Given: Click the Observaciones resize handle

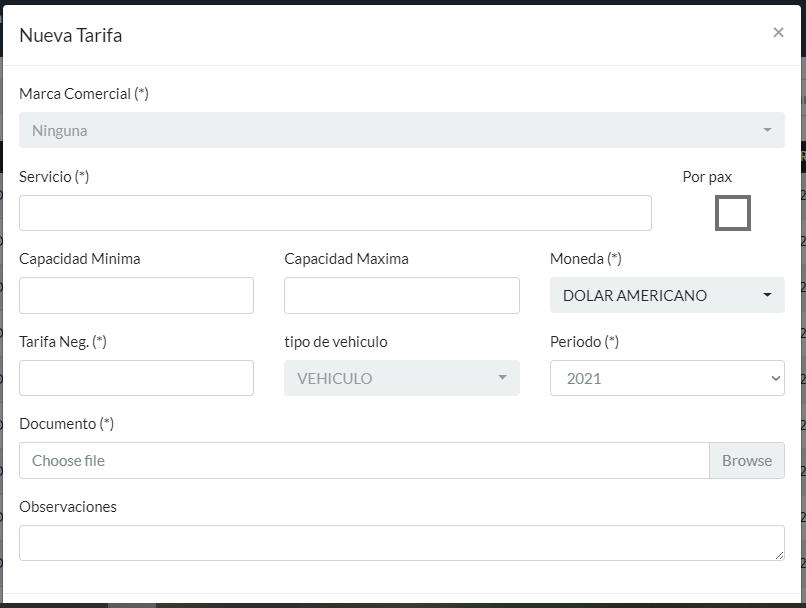Looking at the screenshot, I should pyautogui.click(x=779, y=555).
